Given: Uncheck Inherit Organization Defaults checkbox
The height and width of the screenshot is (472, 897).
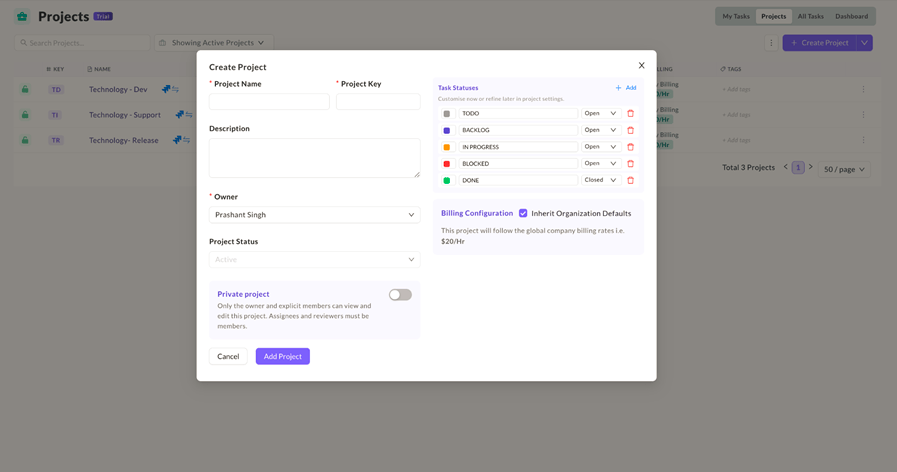Looking at the screenshot, I should coord(523,213).
